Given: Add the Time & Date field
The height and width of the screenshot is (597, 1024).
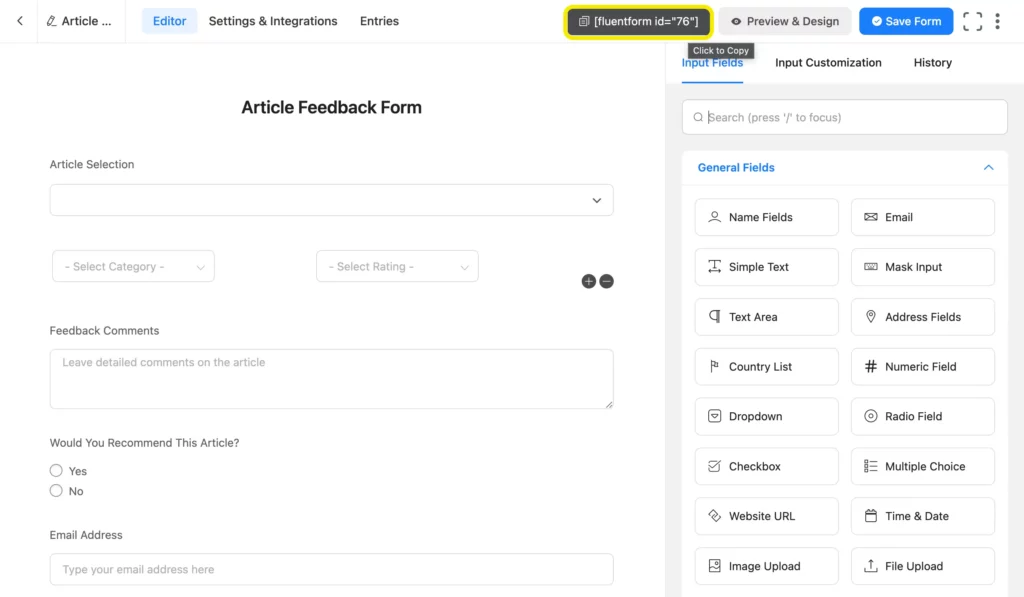Looking at the screenshot, I should tap(923, 516).
